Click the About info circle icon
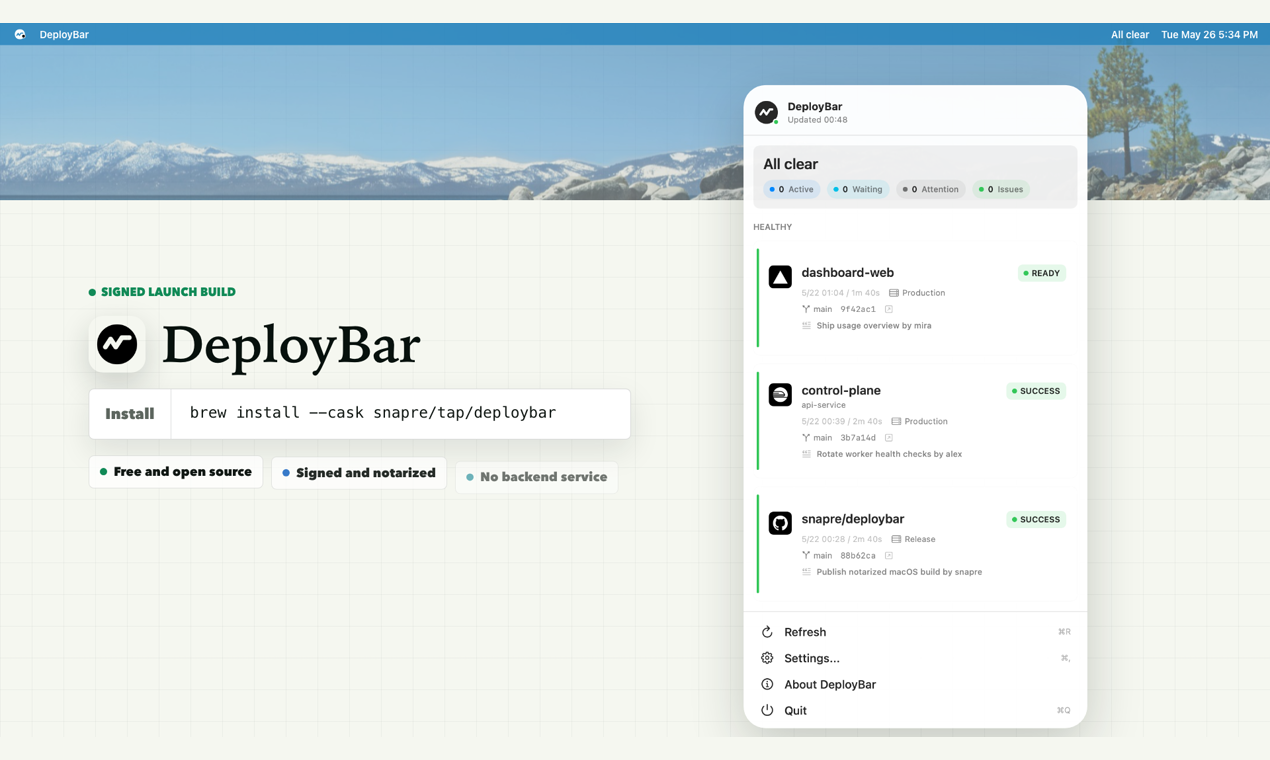The width and height of the screenshot is (1270, 760). click(767, 684)
